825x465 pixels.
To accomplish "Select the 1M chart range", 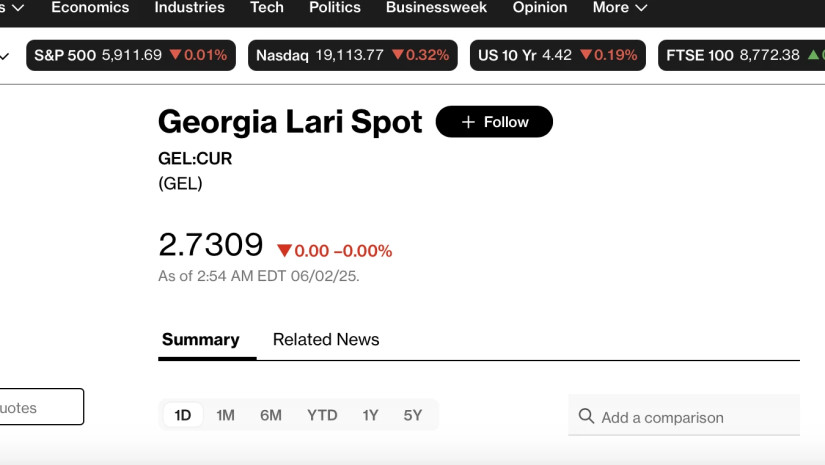I will click(226, 415).
